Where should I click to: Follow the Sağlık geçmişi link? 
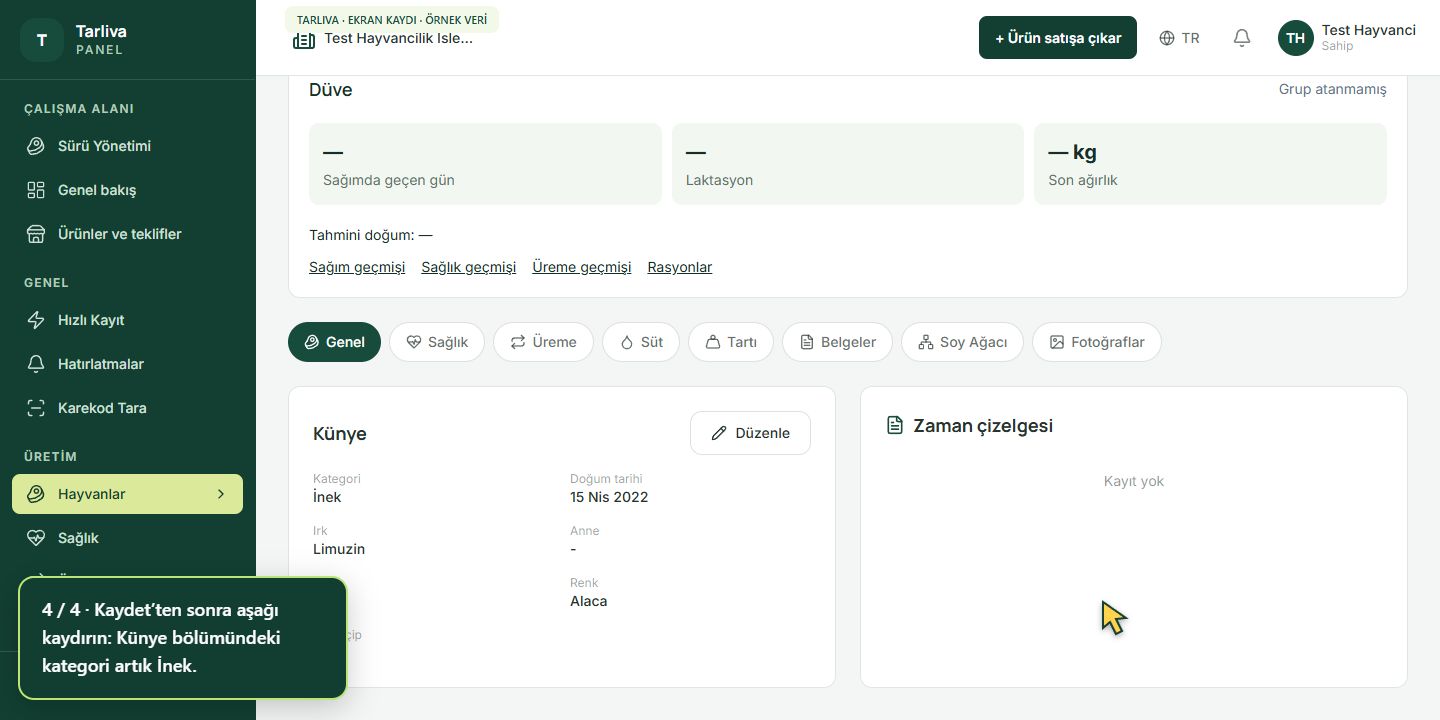point(469,267)
